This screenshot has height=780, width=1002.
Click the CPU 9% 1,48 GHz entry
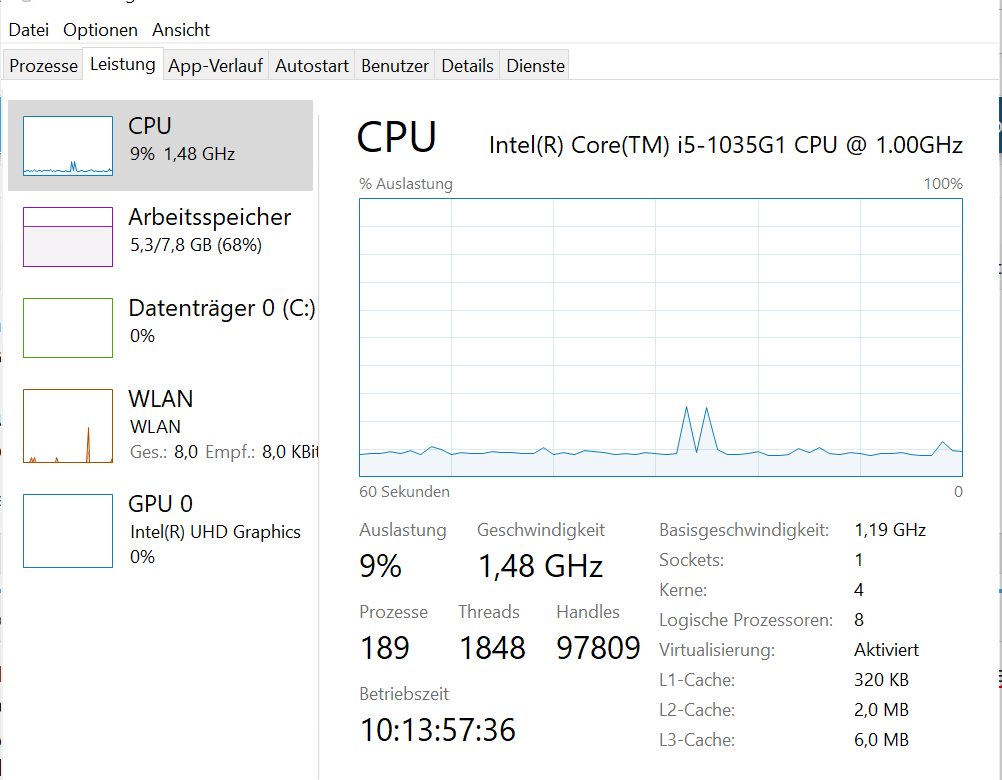160,146
